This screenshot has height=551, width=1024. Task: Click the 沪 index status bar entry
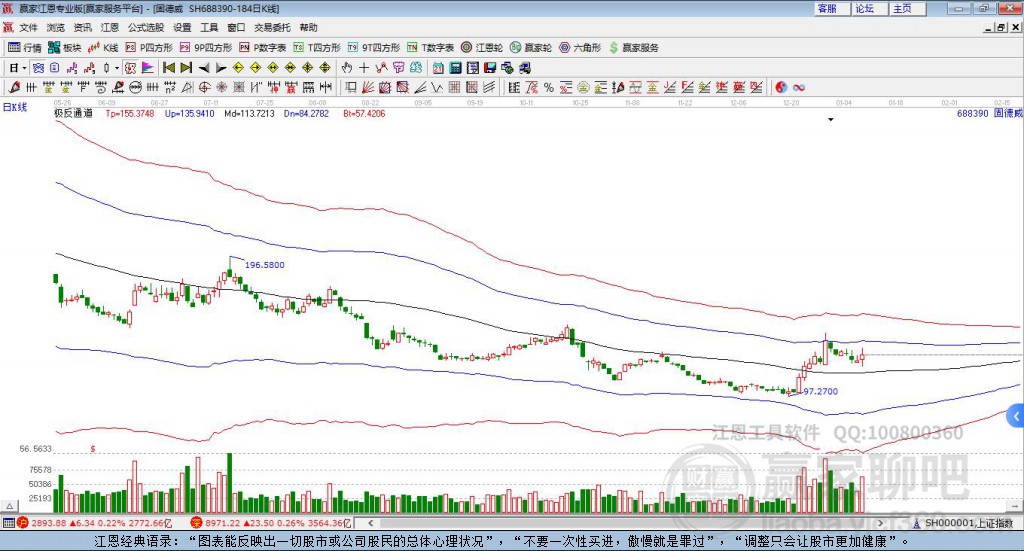(x=97, y=523)
